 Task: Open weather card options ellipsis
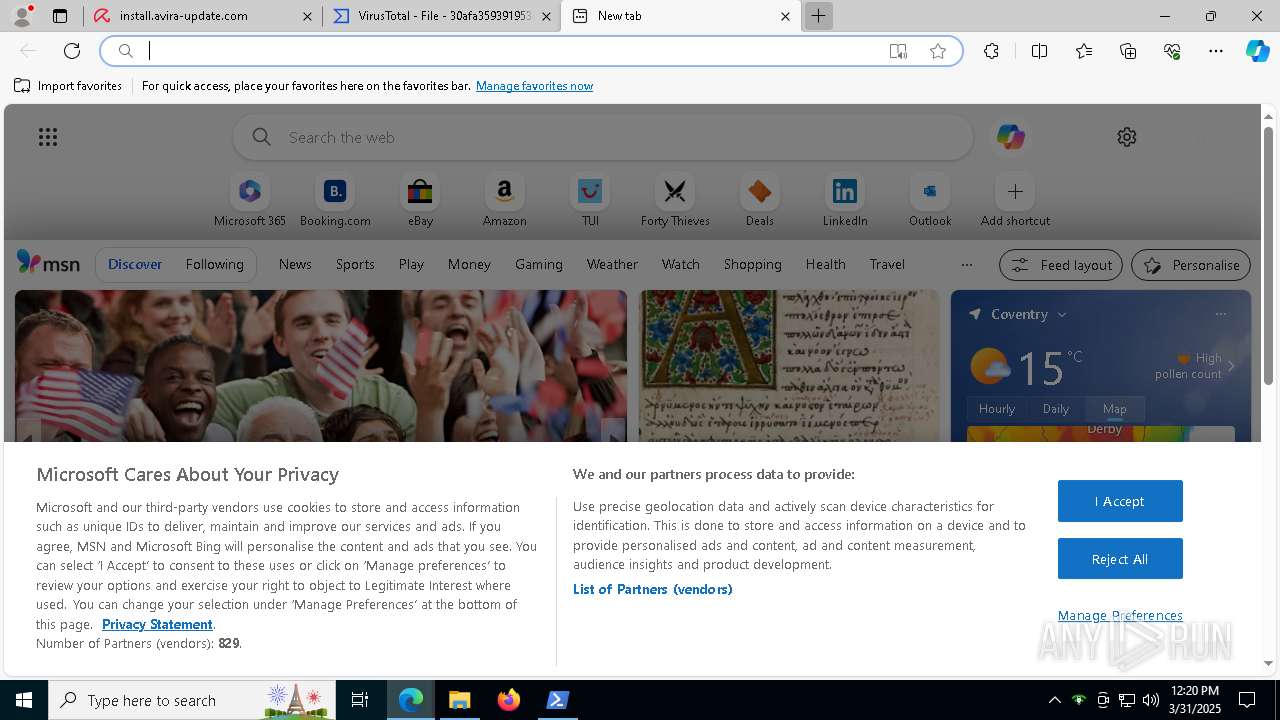(x=1220, y=314)
